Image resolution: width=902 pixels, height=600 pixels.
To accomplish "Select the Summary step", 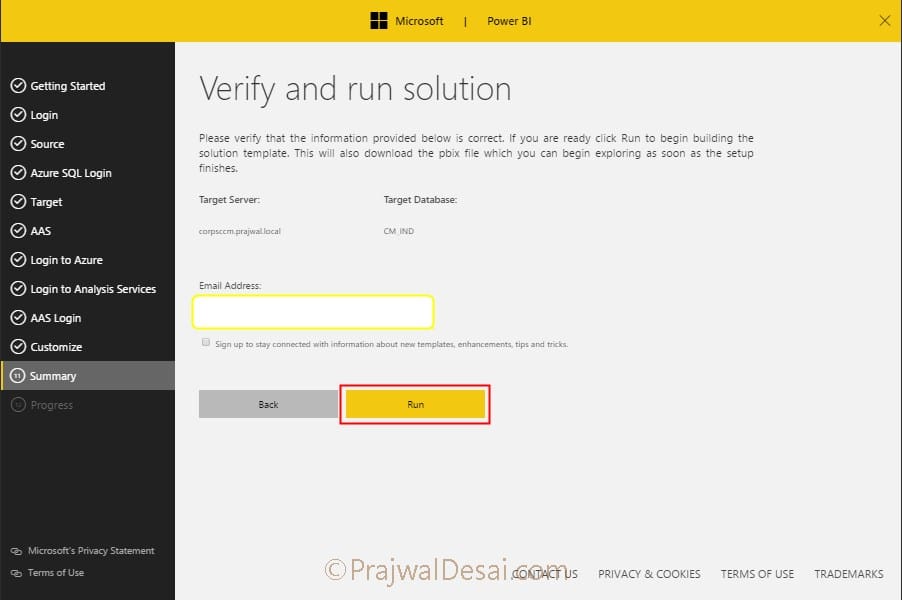I will [87, 376].
